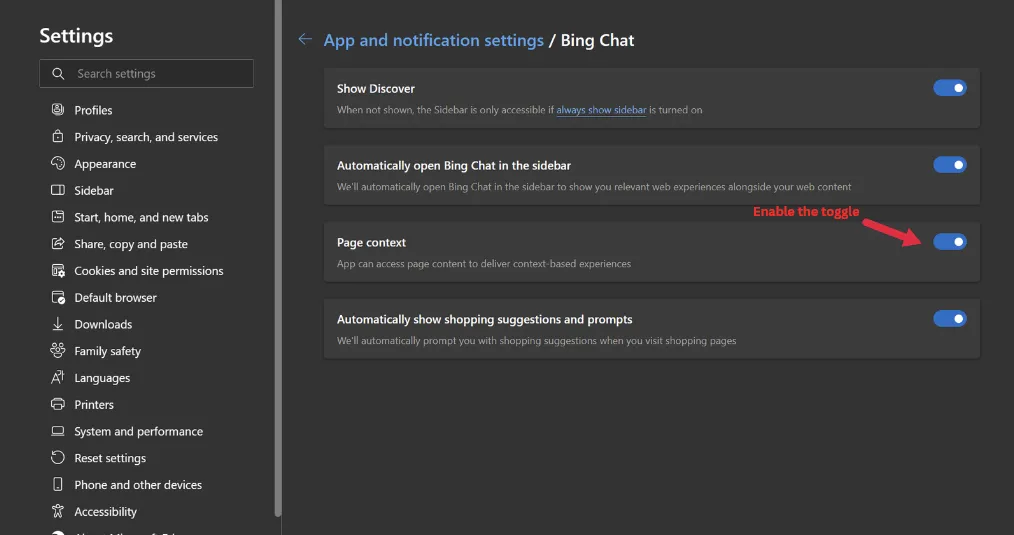Toggle the Page context switch
Image resolution: width=1014 pixels, height=535 pixels.
click(x=949, y=242)
